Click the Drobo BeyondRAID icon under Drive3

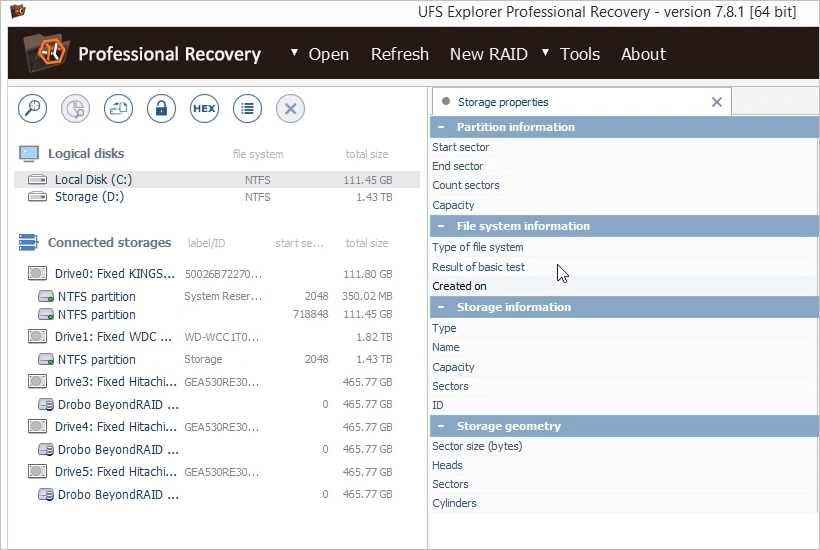click(x=46, y=404)
